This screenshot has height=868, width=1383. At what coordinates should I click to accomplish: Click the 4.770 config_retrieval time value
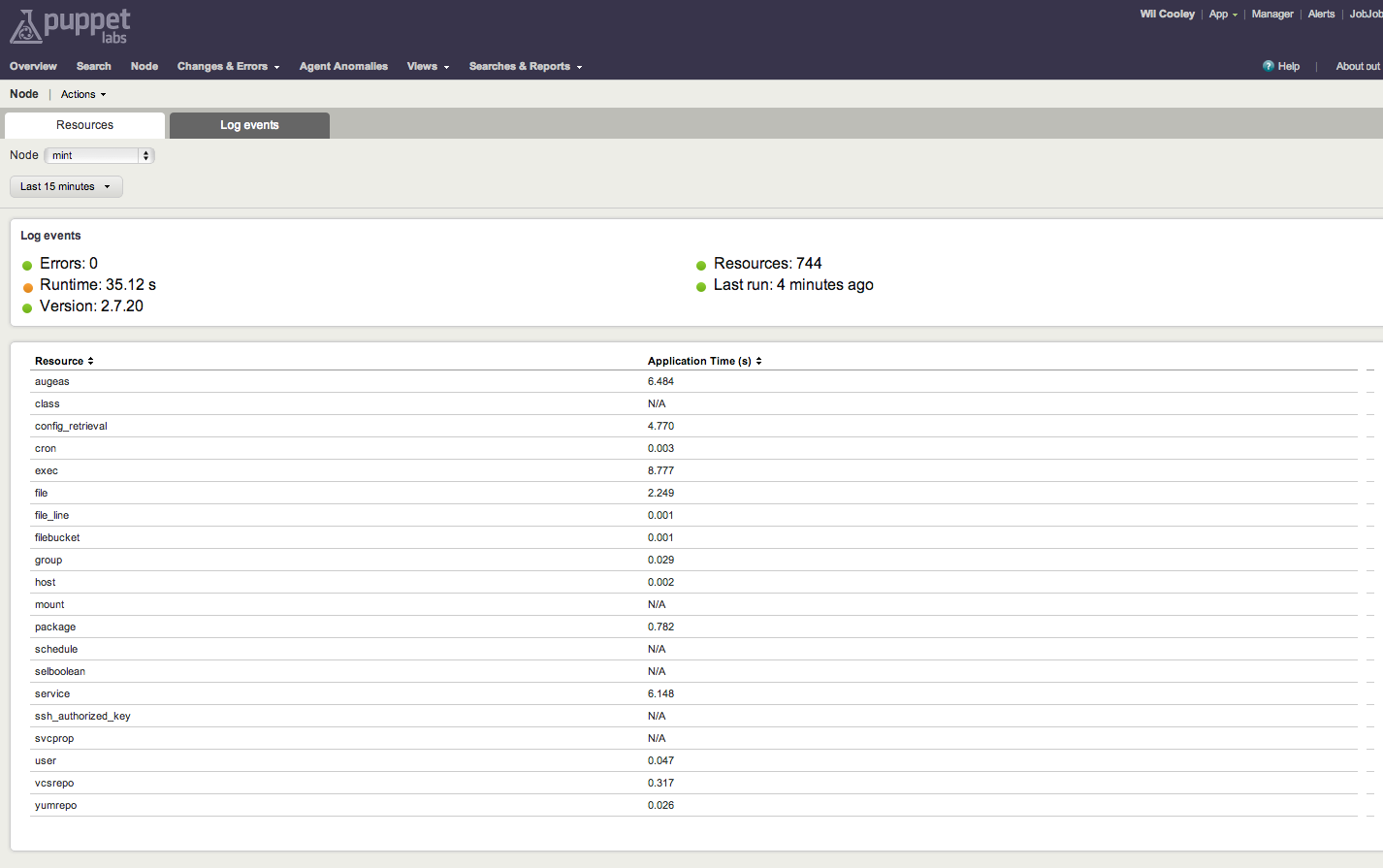[x=660, y=426]
